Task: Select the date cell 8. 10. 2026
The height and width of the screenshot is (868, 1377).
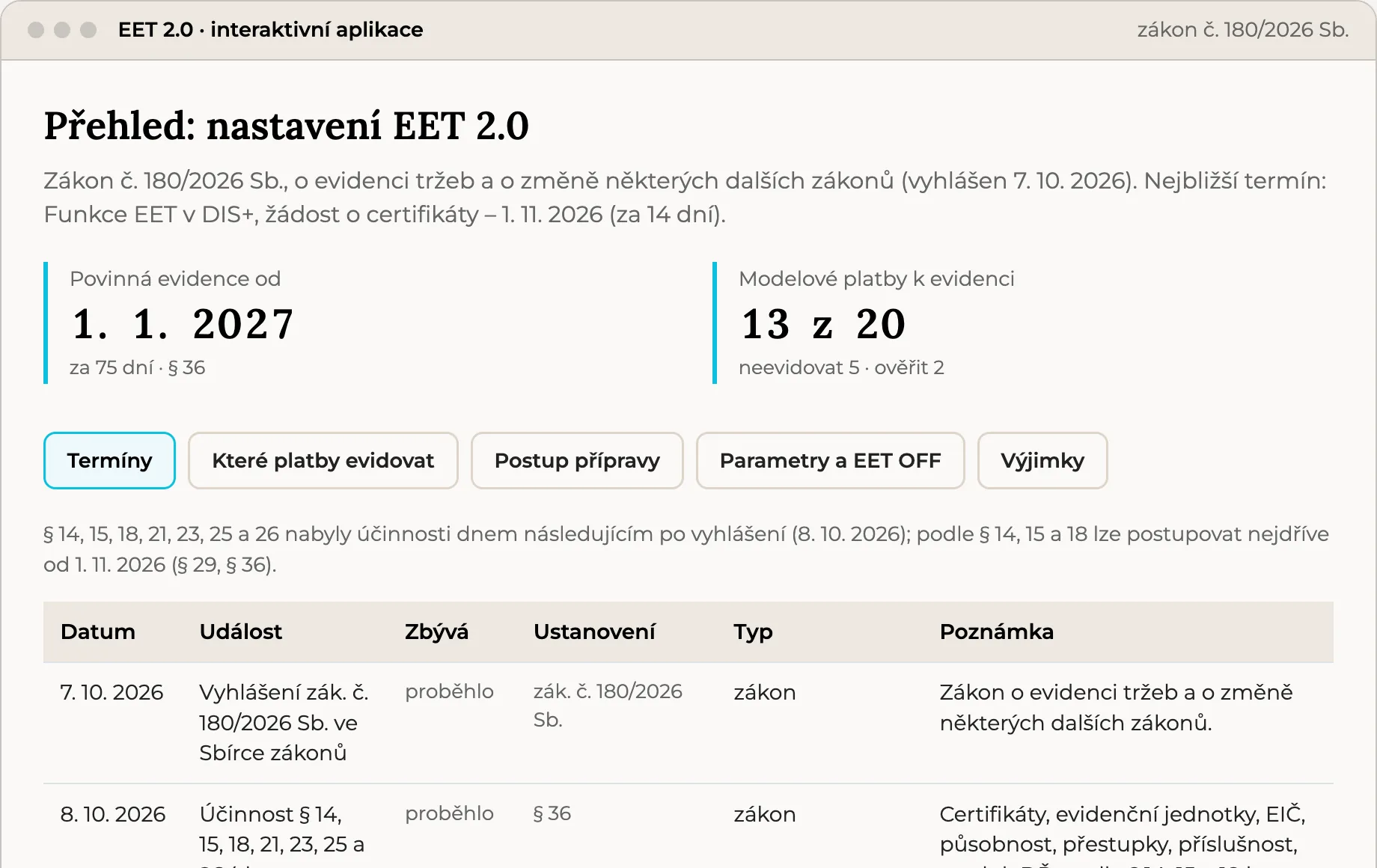Action: point(113,814)
